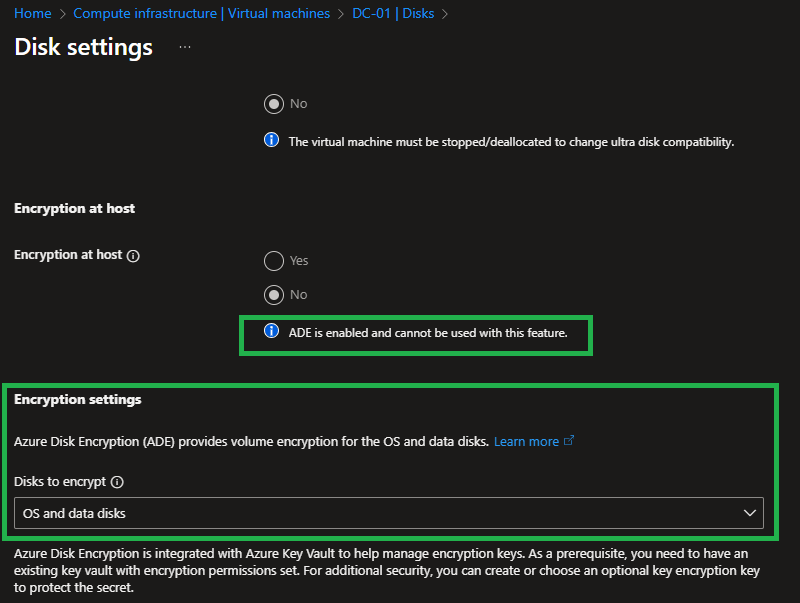Select the ultra disk compatibility No radio
This screenshot has width=800, height=603.
coord(273,104)
